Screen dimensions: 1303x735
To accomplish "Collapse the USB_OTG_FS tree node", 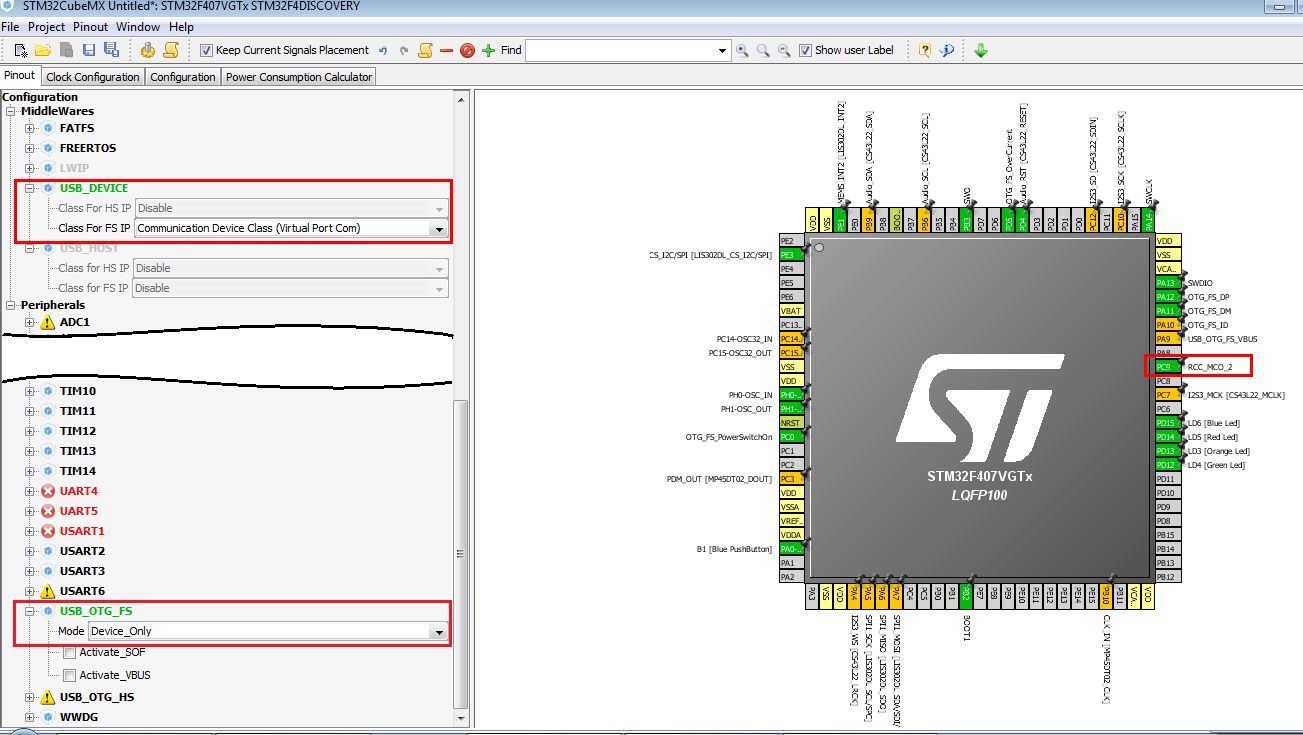I will pyautogui.click(x=30, y=611).
